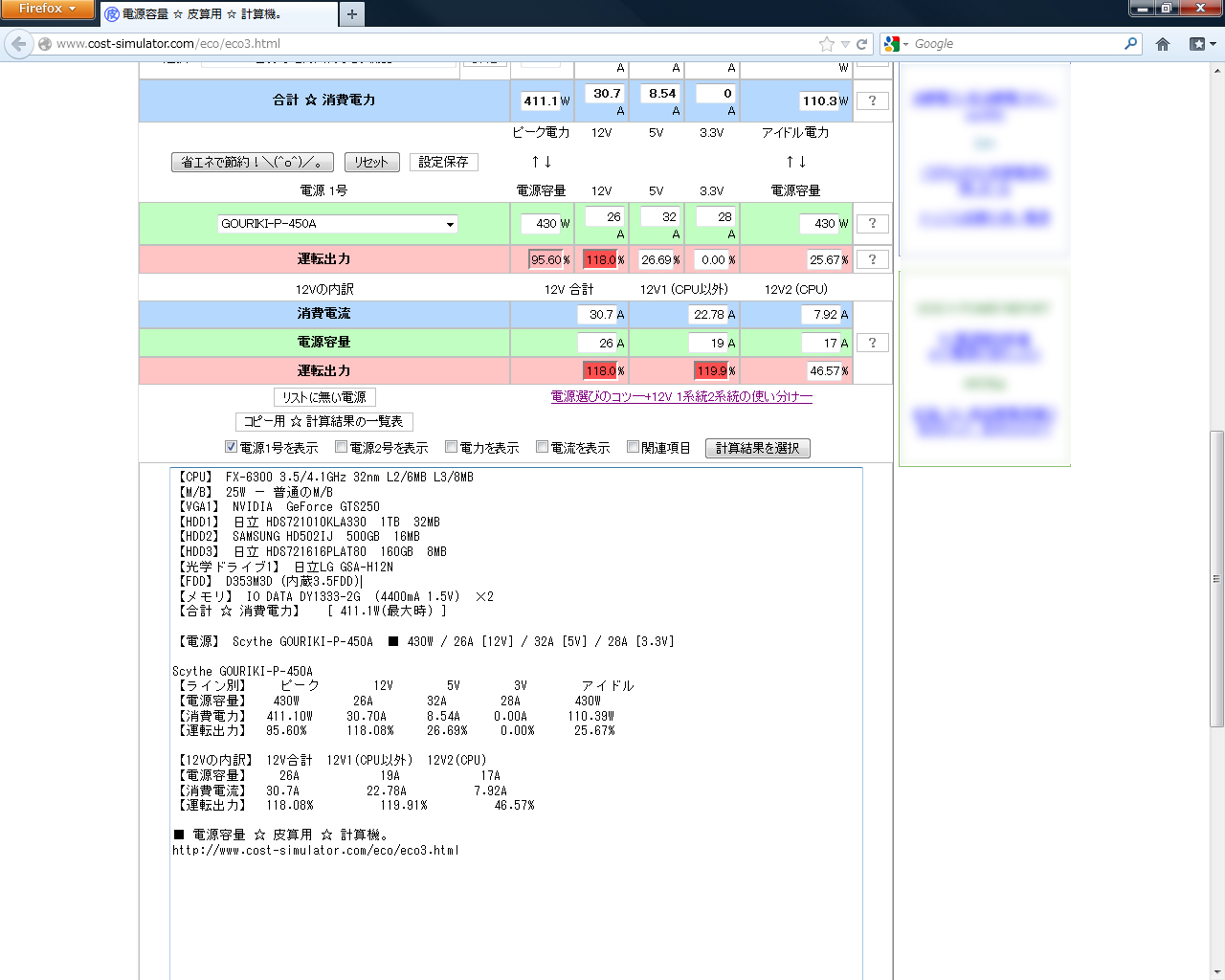Open the Firefox home page icon

1163,44
